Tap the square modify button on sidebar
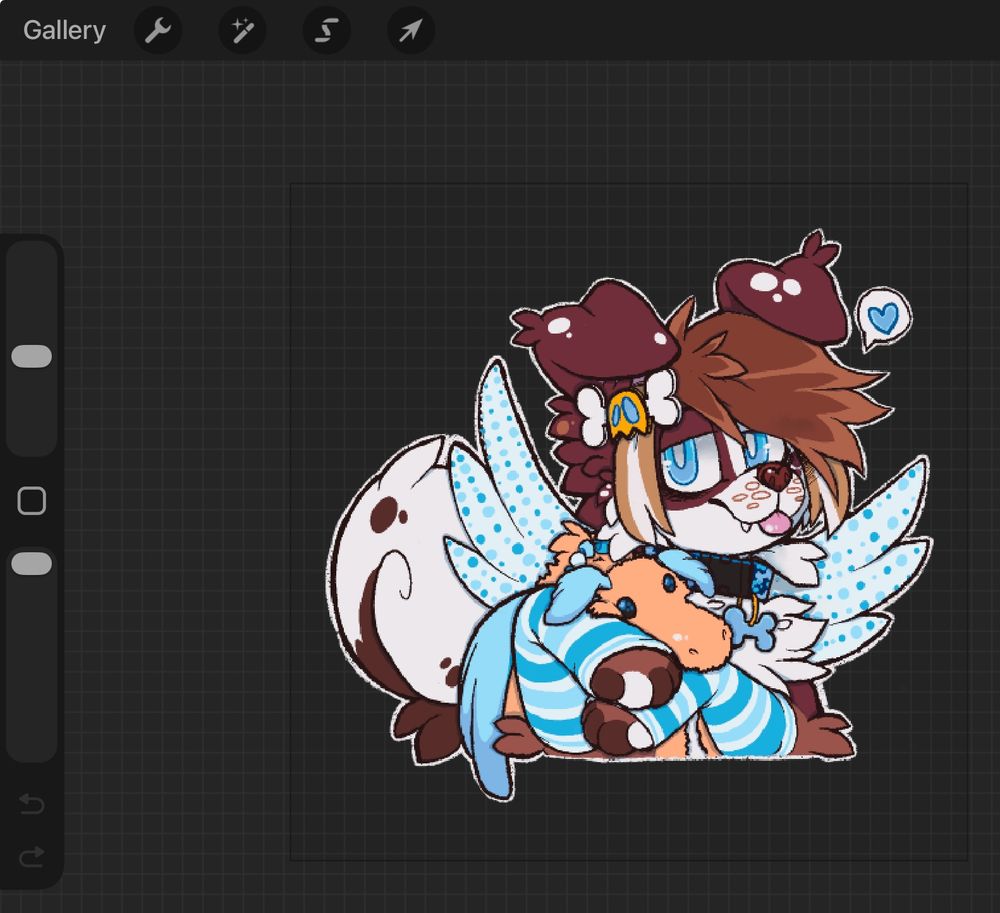 pos(32,498)
